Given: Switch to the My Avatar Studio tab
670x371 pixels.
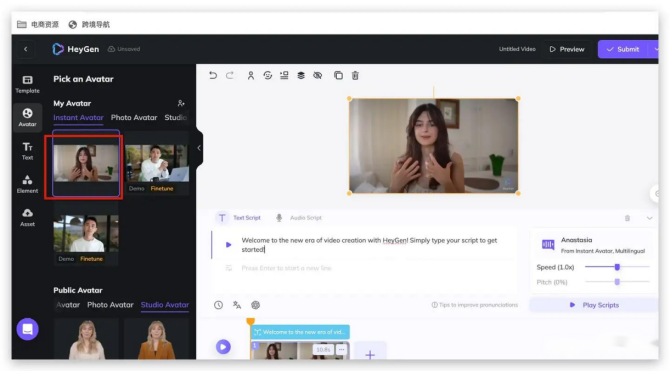Looking at the screenshot, I should (x=176, y=118).
